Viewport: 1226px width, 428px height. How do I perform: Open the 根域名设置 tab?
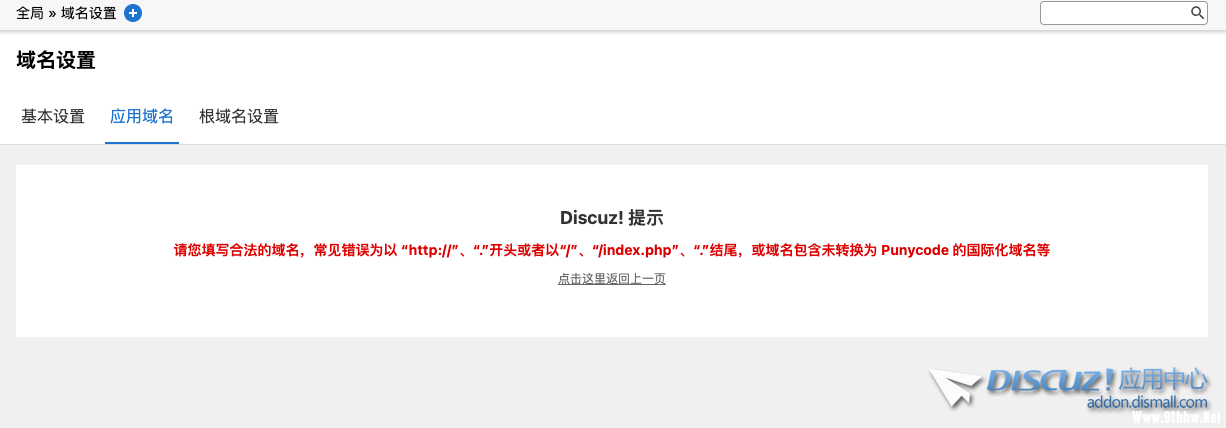click(x=239, y=117)
